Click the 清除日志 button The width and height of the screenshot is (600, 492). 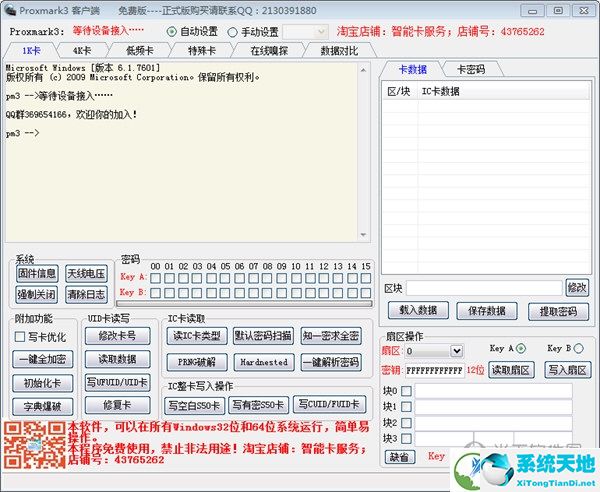point(86,294)
